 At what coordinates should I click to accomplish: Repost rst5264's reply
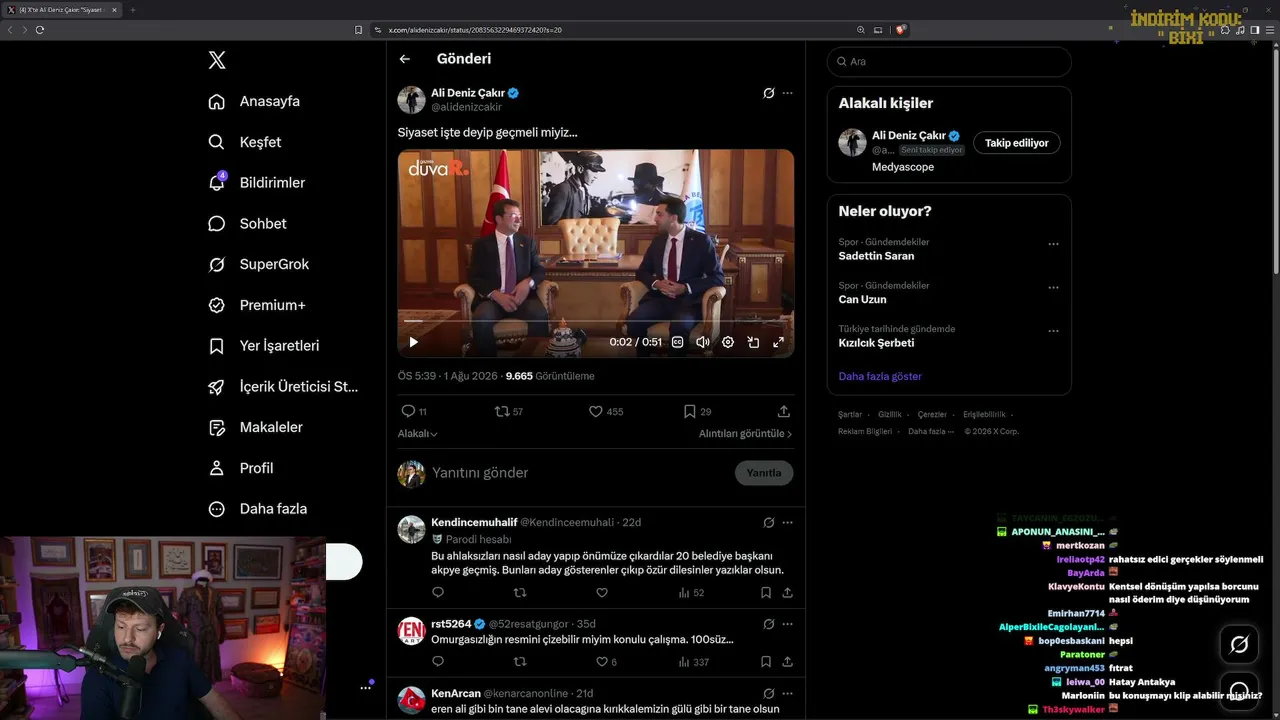click(x=520, y=661)
